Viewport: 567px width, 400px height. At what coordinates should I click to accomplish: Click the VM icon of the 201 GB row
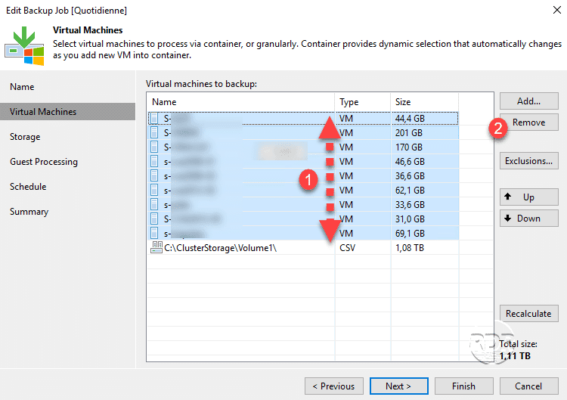154,132
